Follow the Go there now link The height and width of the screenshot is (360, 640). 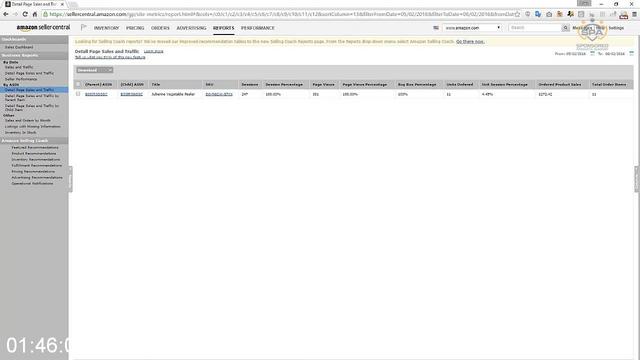coord(470,42)
